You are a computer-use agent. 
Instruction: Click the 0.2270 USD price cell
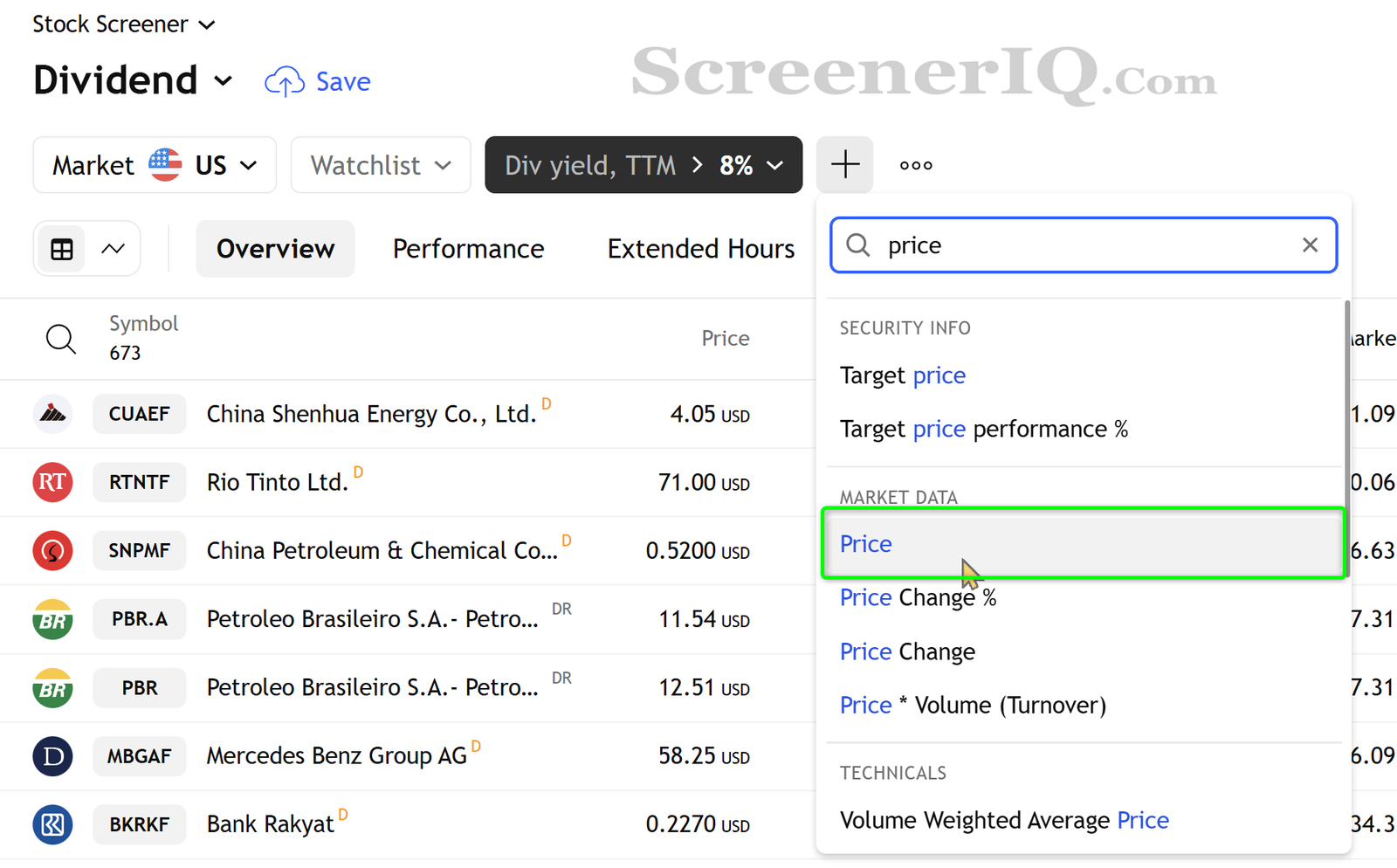coord(698,824)
